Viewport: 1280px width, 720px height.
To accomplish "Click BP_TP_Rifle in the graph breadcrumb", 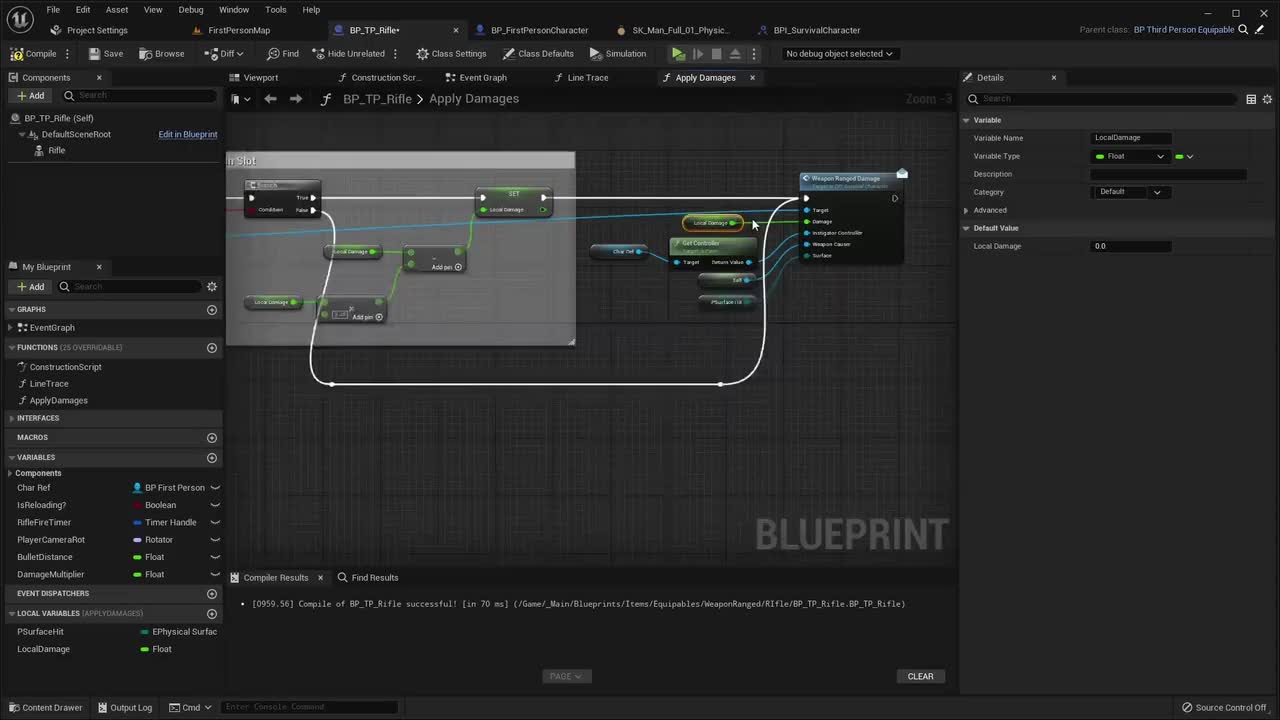I will click(x=377, y=99).
